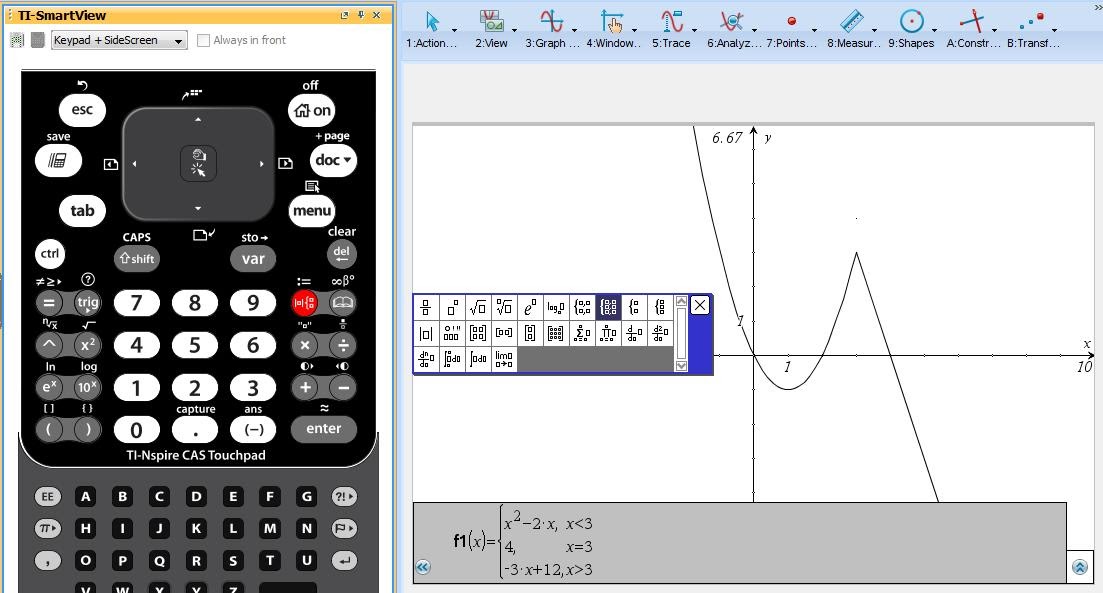Insert the absolute value template

(426, 333)
